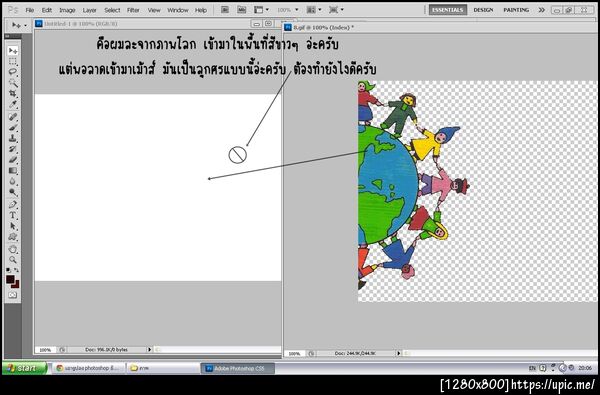The image size is (600, 395).
Task: Open the File menu
Action: 29,10
